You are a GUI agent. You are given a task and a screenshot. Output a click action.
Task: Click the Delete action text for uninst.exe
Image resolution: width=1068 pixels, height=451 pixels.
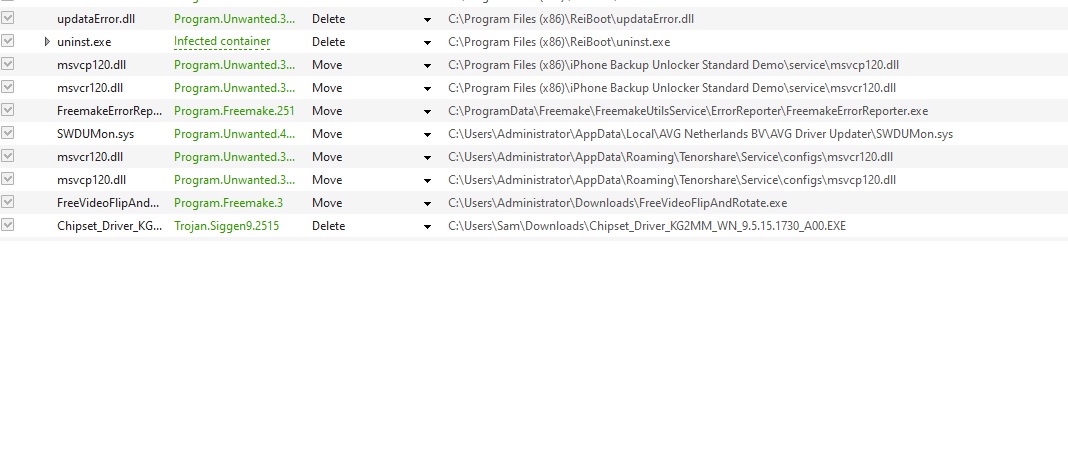pos(328,42)
